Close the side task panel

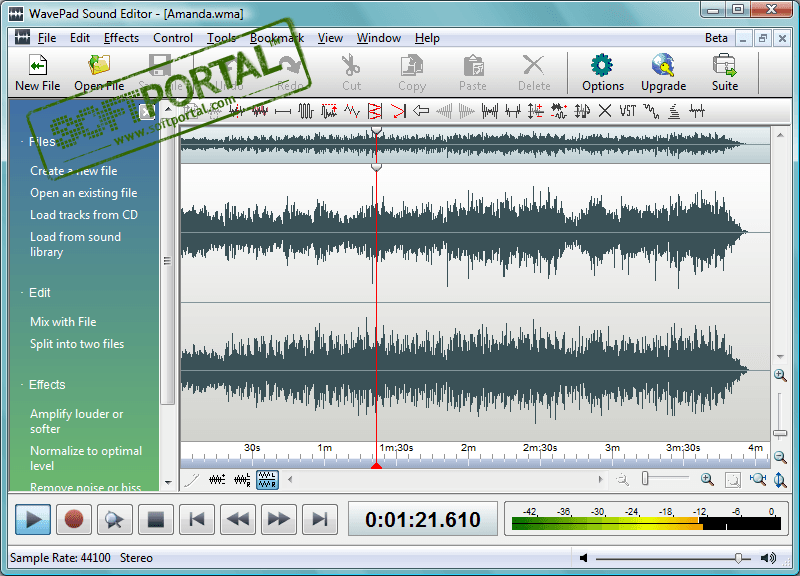[146, 111]
